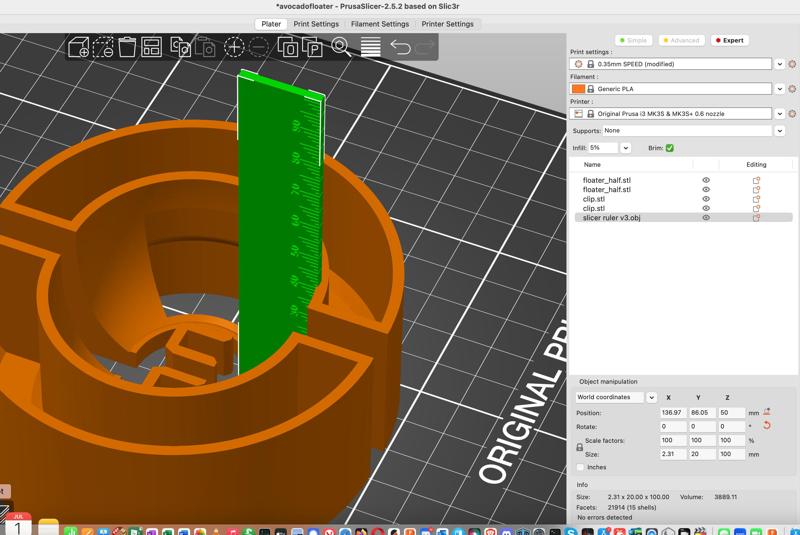Viewport: 800px width, 535px height.
Task: Click the scale lock padlock icon
Action: point(580,447)
